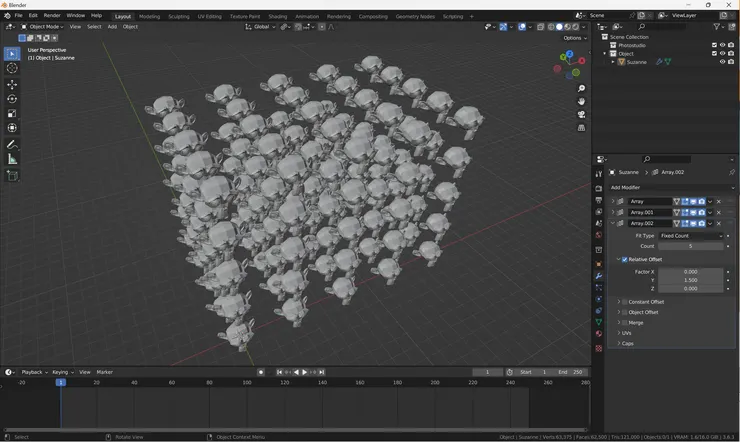Screen dimensions: 740x442
Task: Open the Render menu
Action: [x=52, y=16]
